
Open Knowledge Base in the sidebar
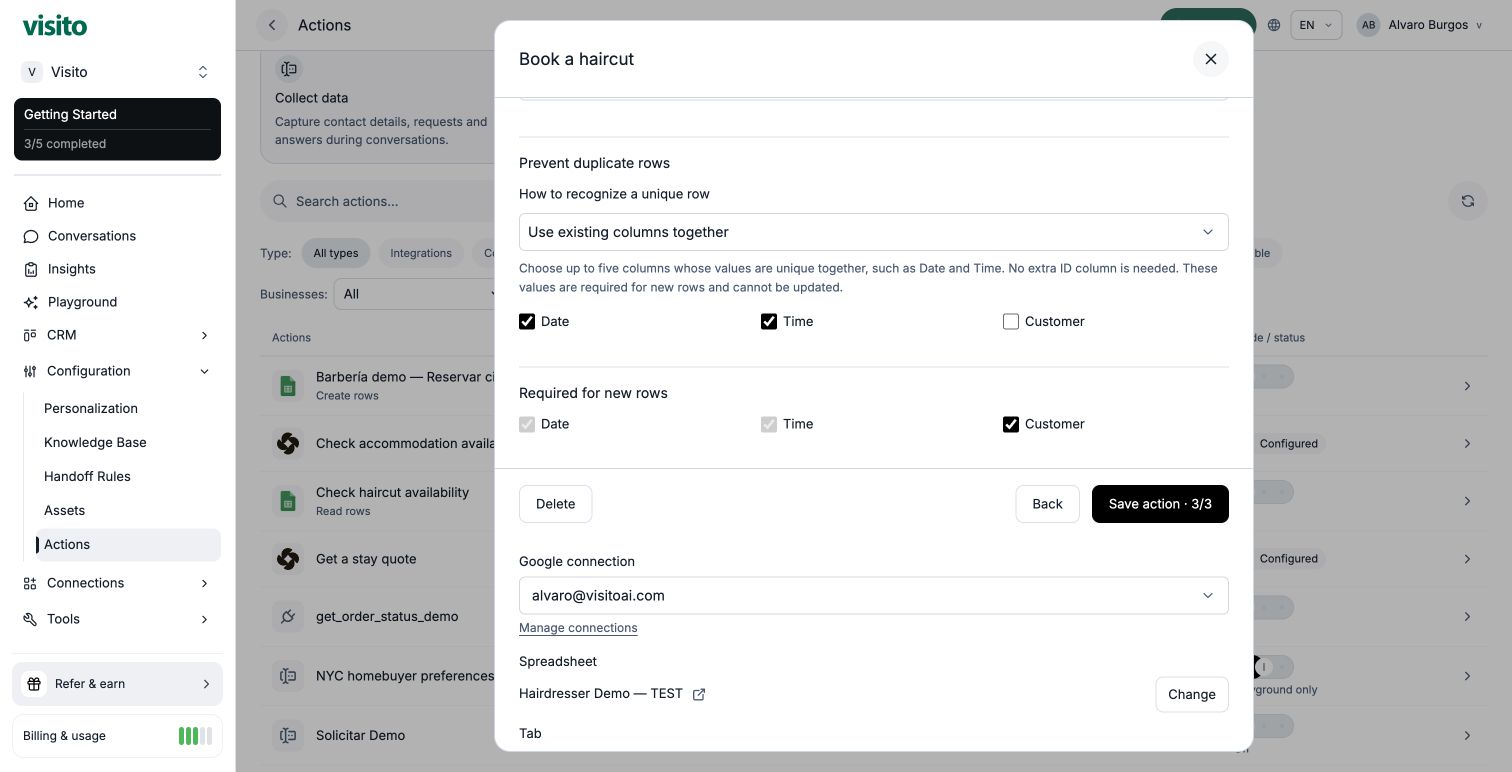point(128,442)
